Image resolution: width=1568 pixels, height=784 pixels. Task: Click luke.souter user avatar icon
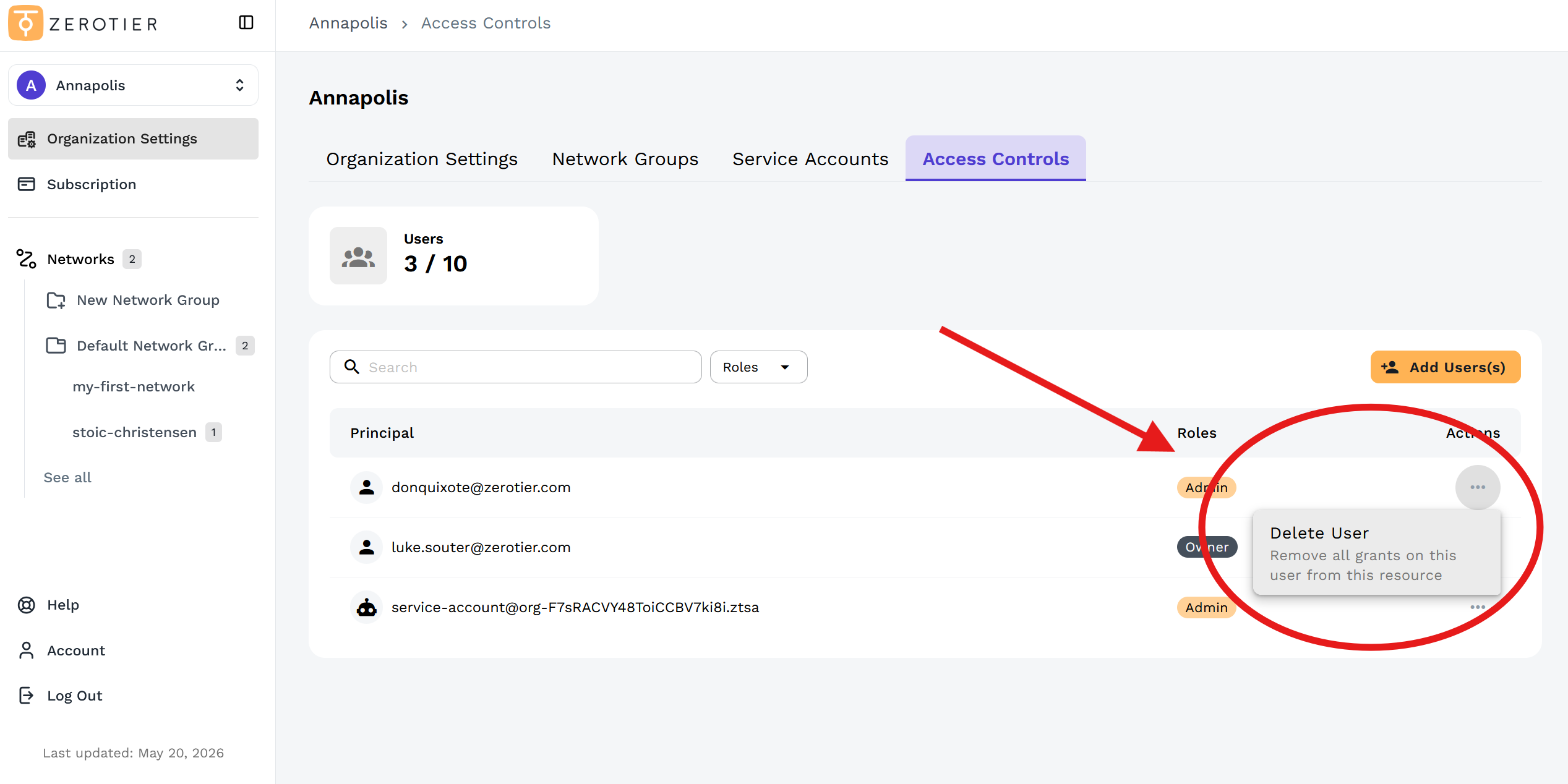tap(366, 547)
